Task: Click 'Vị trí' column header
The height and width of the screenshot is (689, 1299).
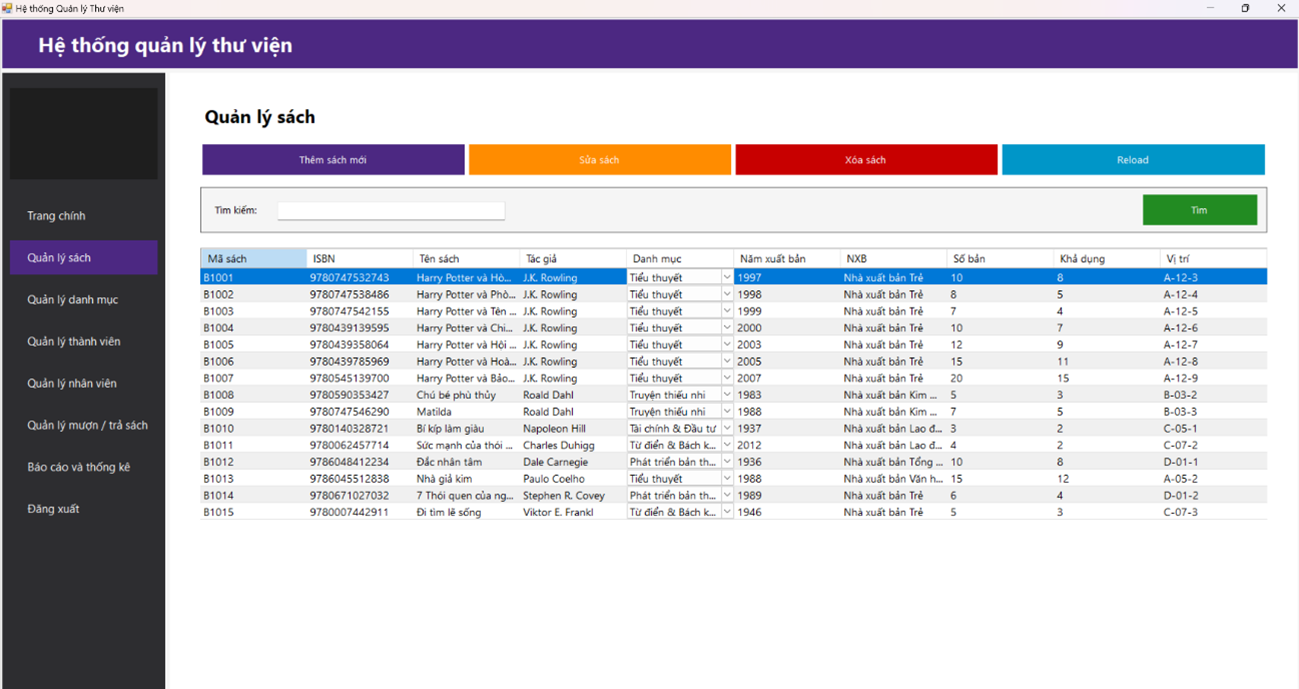Action: 1214,259
